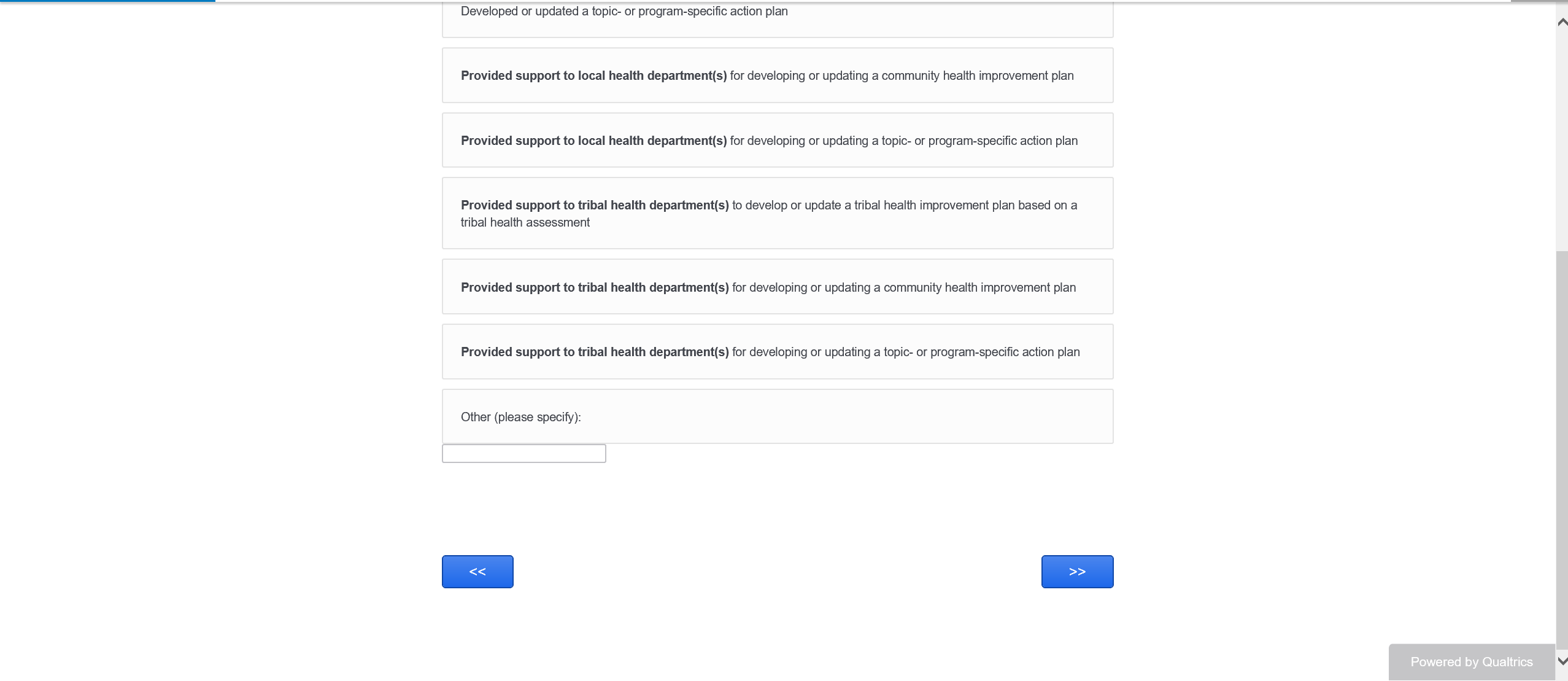Click the scrollbar down arrow

click(1562, 661)
